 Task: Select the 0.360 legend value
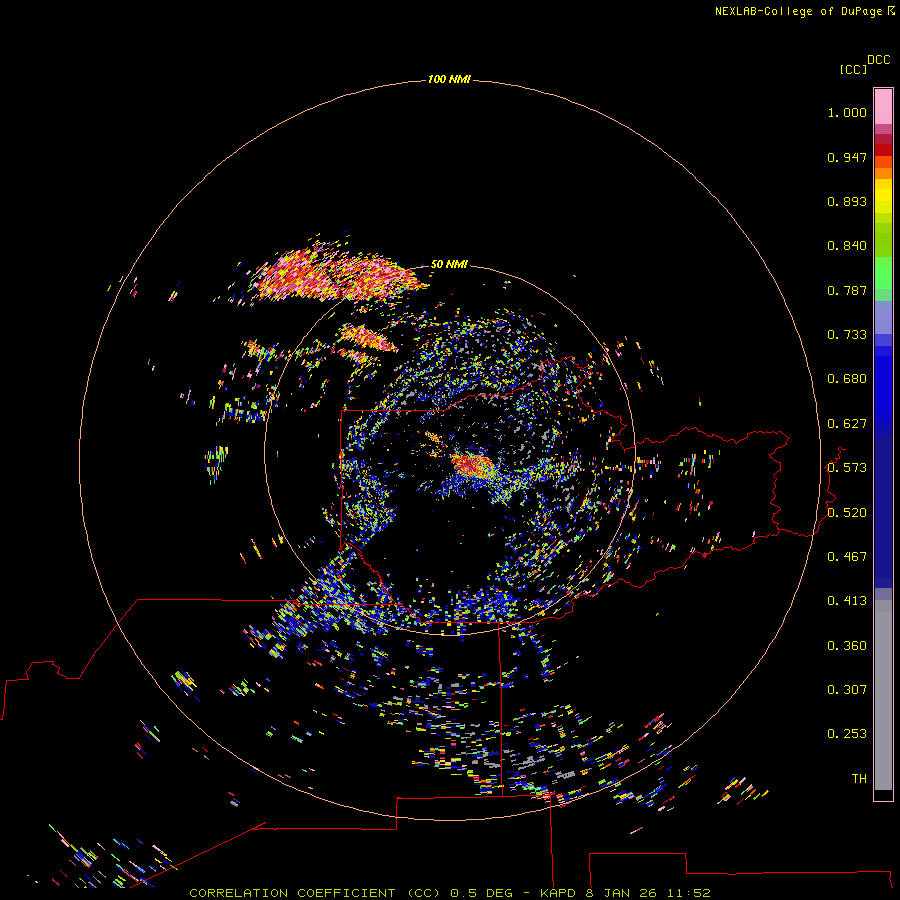[x=847, y=646]
